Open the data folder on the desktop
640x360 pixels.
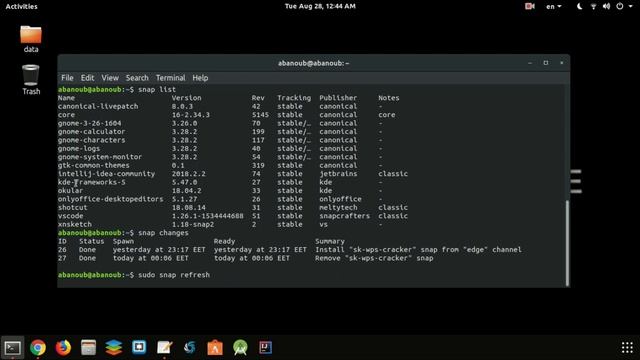(x=31, y=39)
